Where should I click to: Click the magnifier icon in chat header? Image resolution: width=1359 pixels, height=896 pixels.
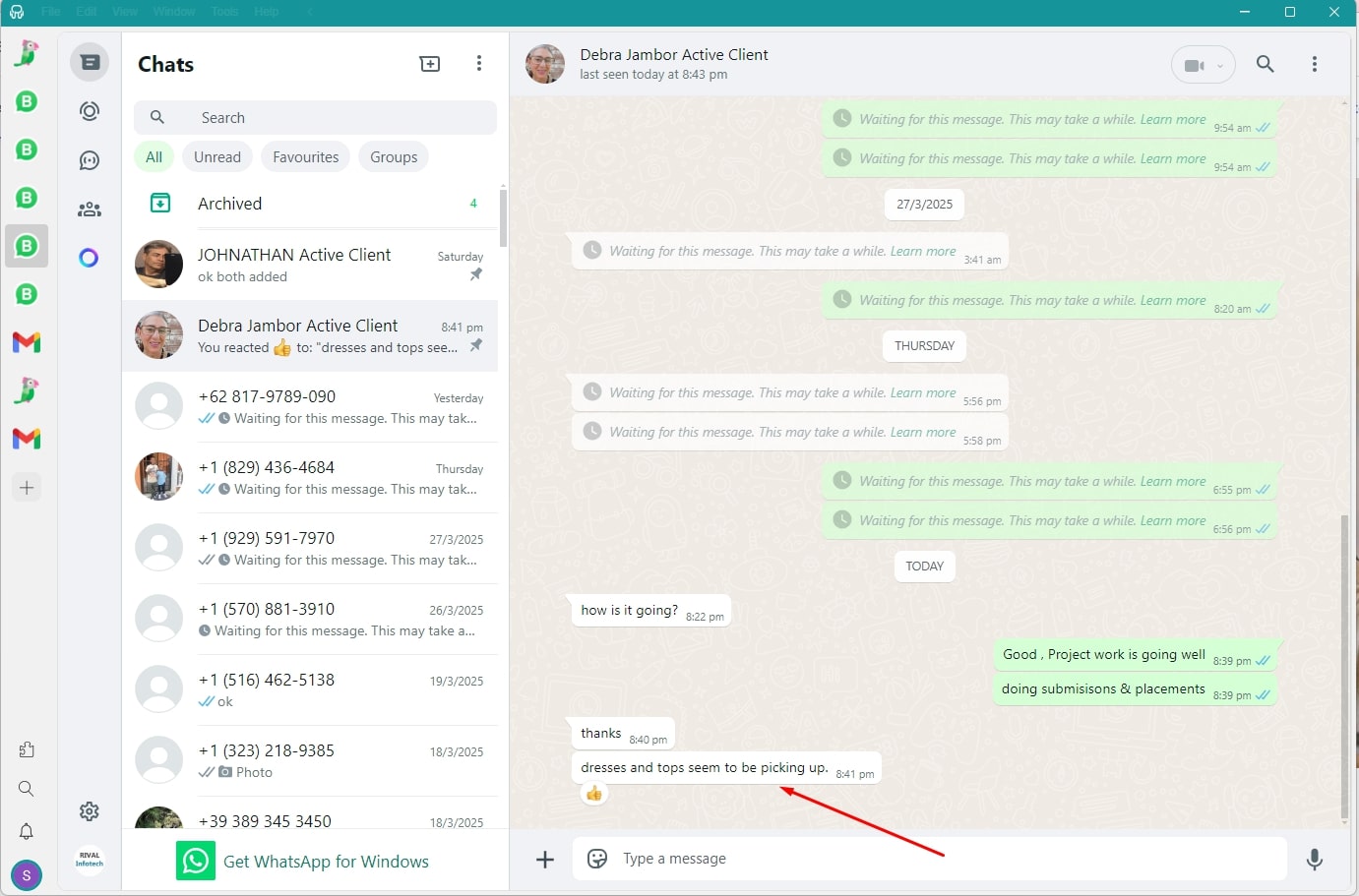(1266, 65)
